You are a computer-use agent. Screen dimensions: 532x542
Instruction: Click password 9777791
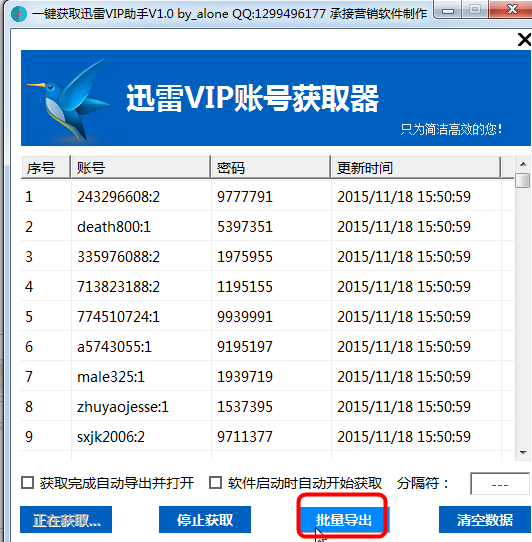245,197
